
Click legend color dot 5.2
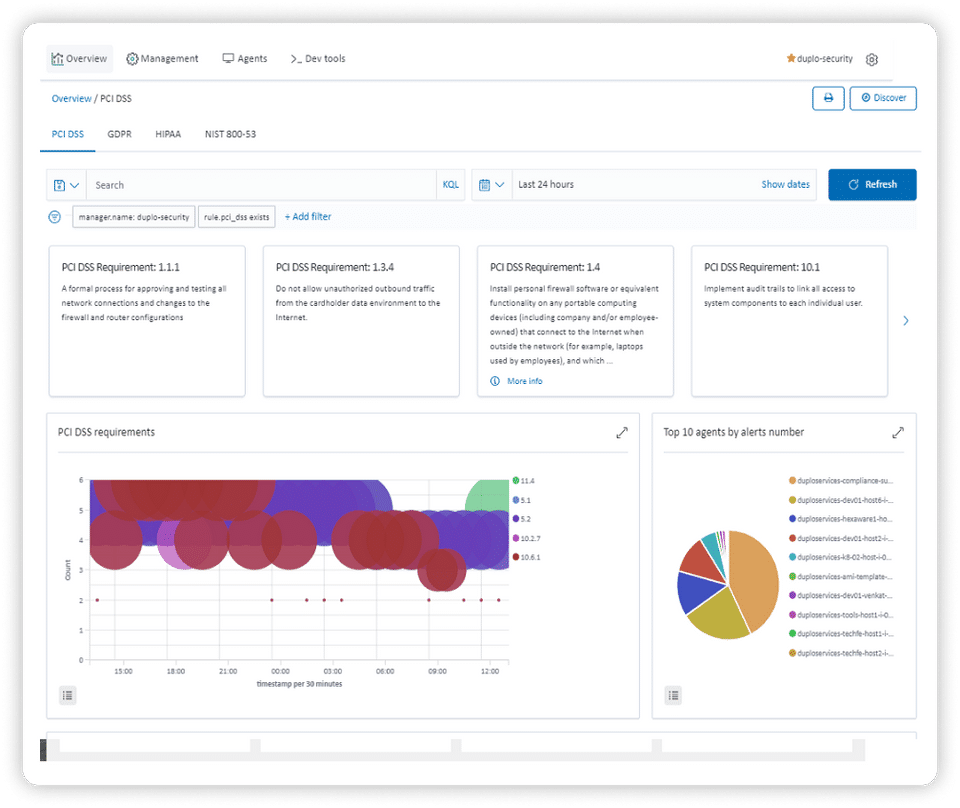tap(516, 519)
